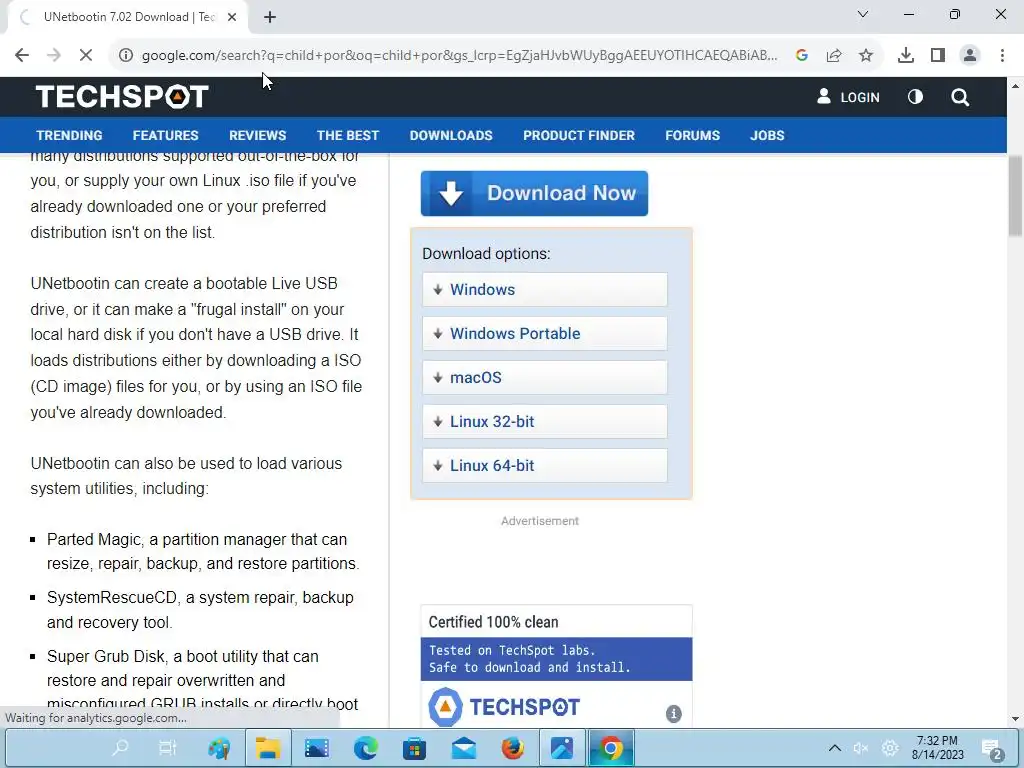This screenshot has width=1024, height=768.
Task: Open Chrome side panel icon
Action: click(x=938, y=56)
